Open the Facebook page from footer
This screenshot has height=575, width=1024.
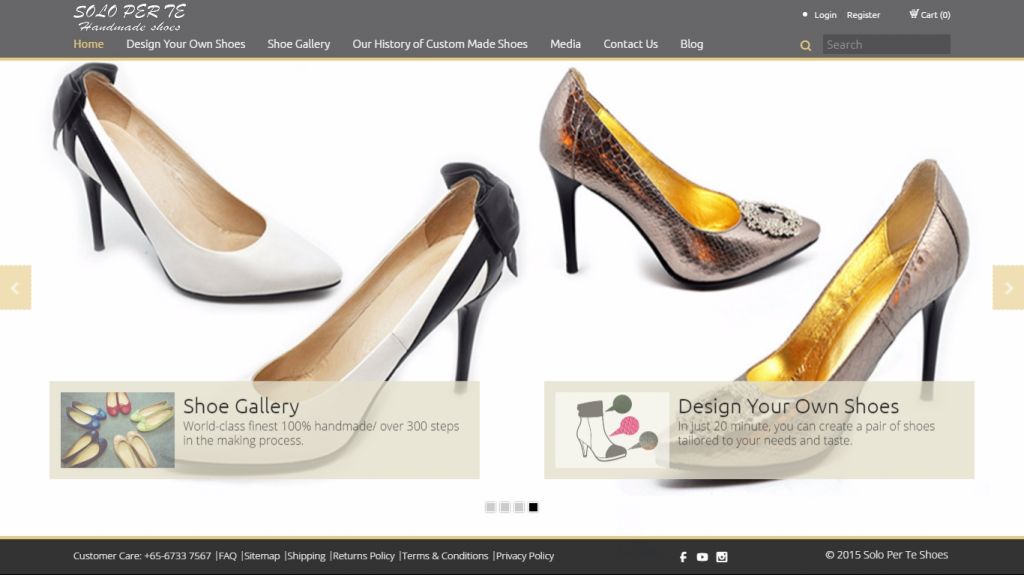683,557
